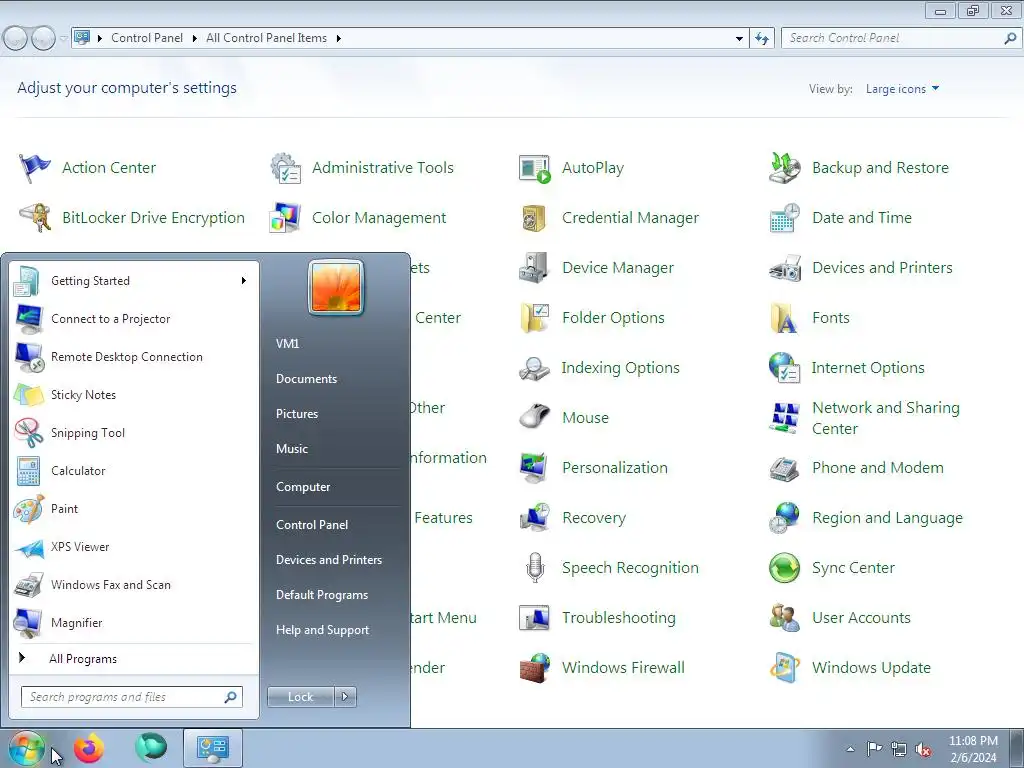The width and height of the screenshot is (1024, 768).
Task: Click the Lock button
Action: point(300,697)
